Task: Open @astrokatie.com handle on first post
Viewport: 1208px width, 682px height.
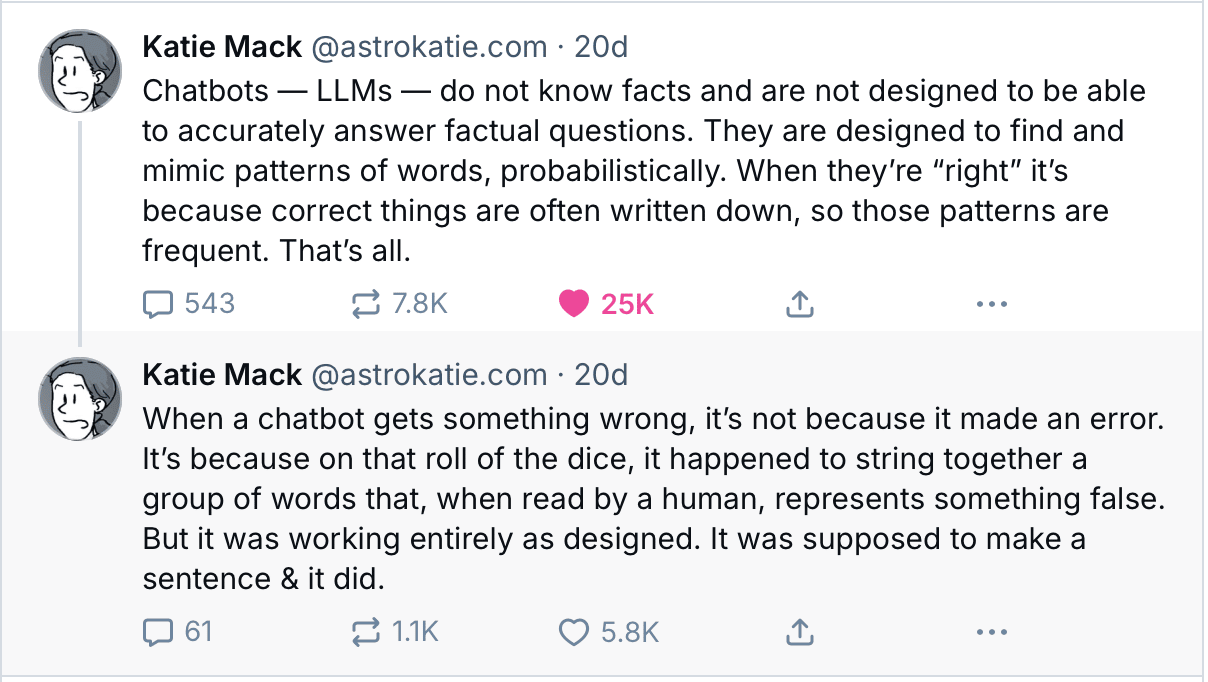Action: tap(430, 46)
